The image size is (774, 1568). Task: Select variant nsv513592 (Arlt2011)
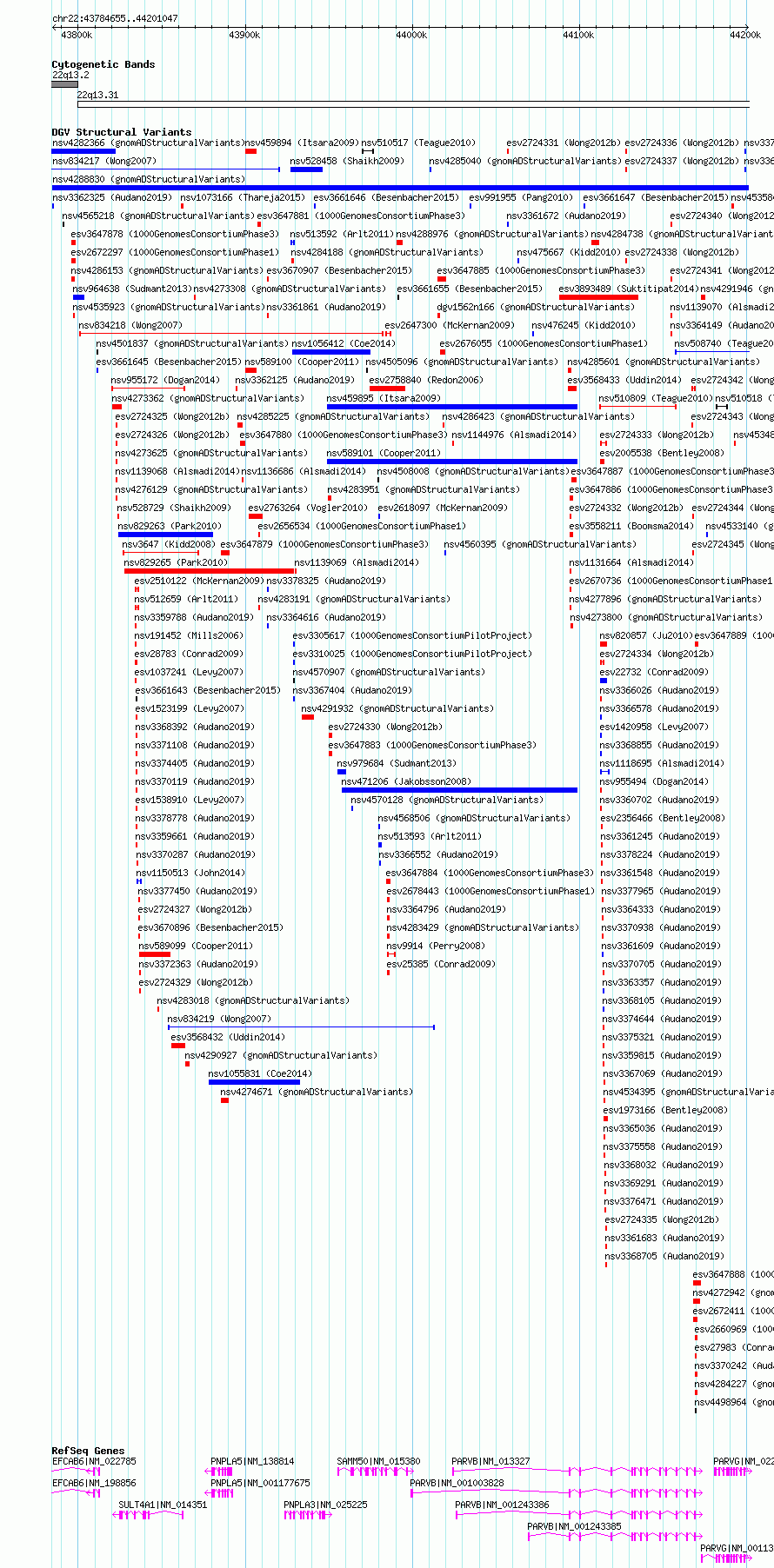[x=342, y=234]
